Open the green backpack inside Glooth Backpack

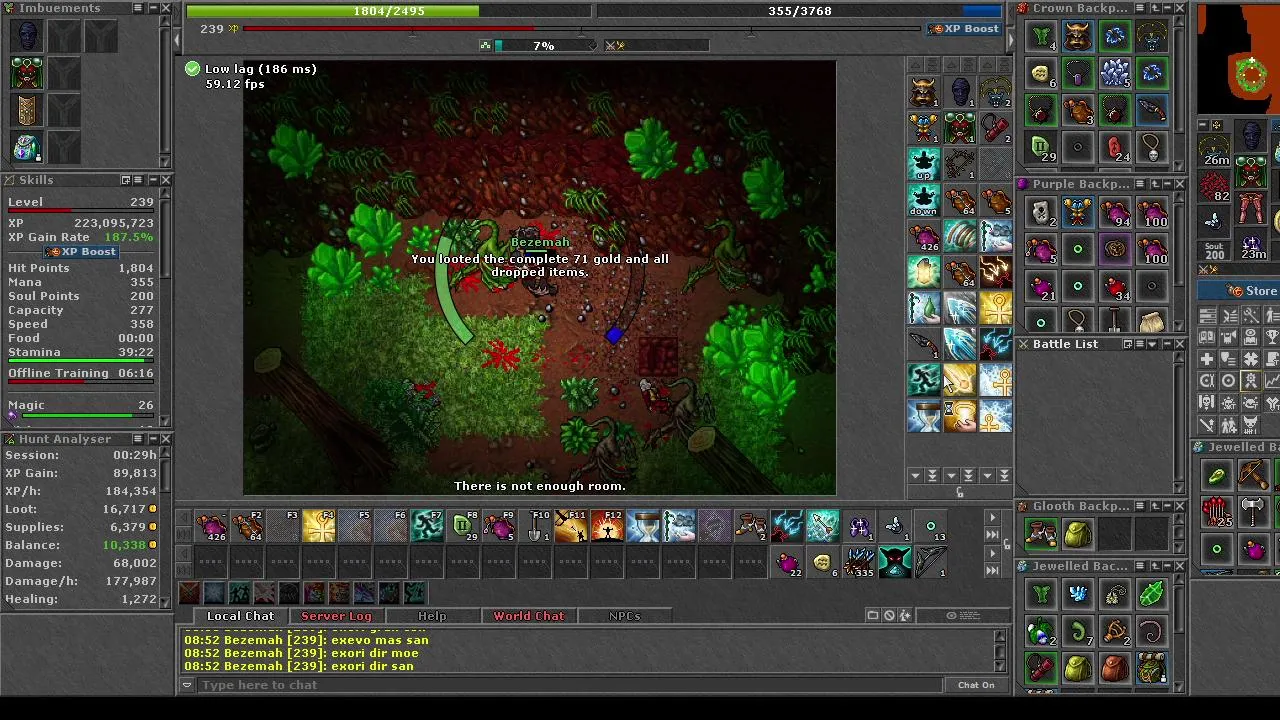click(1078, 535)
